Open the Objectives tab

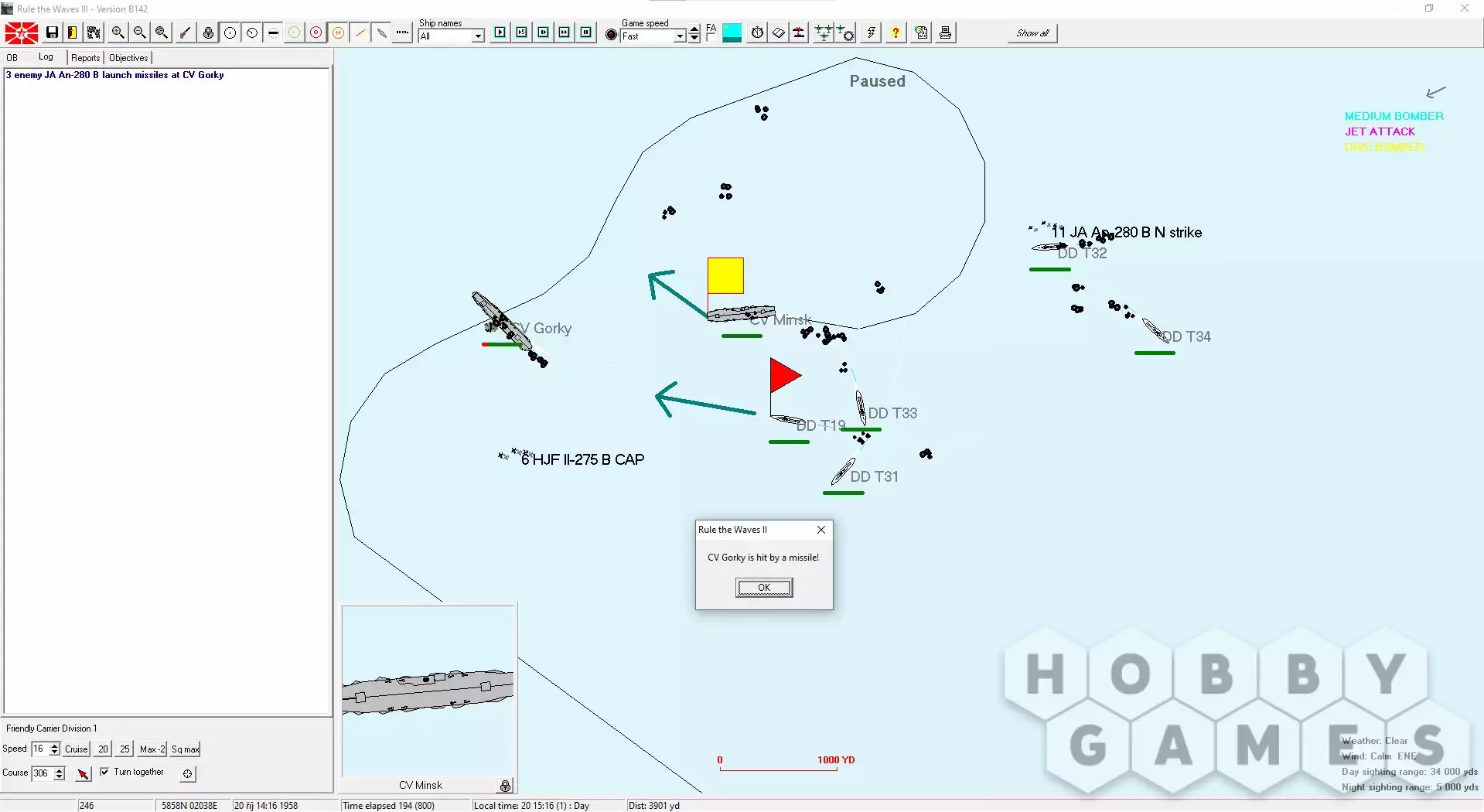pos(128,58)
